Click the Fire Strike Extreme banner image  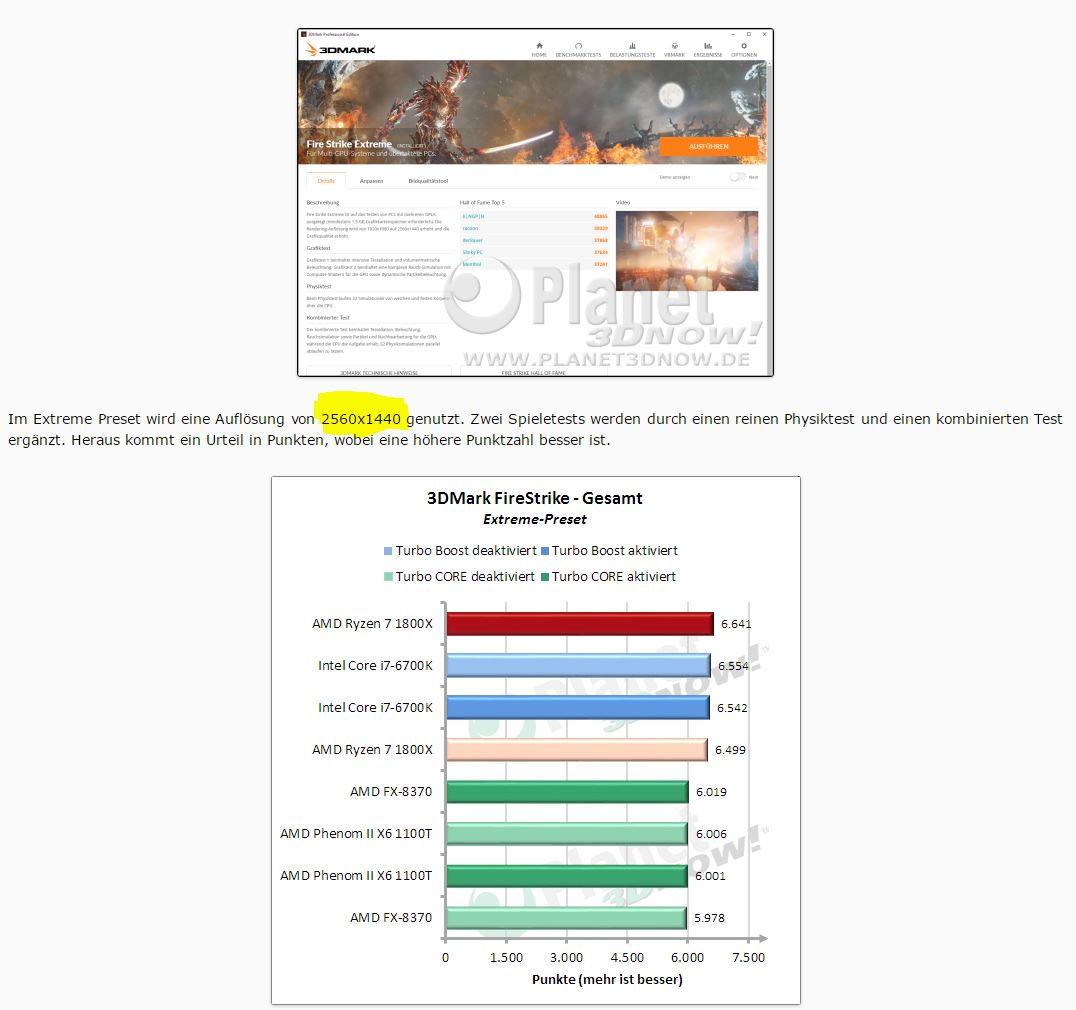[x=532, y=112]
